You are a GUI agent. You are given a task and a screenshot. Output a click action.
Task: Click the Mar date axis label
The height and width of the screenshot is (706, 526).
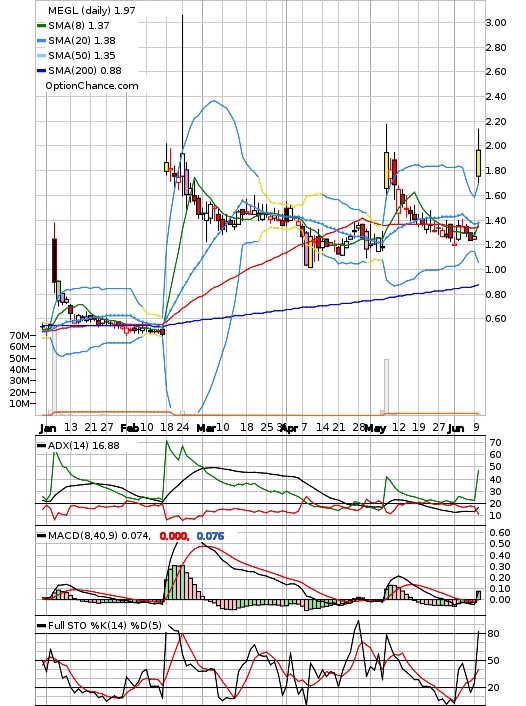pos(206,428)
